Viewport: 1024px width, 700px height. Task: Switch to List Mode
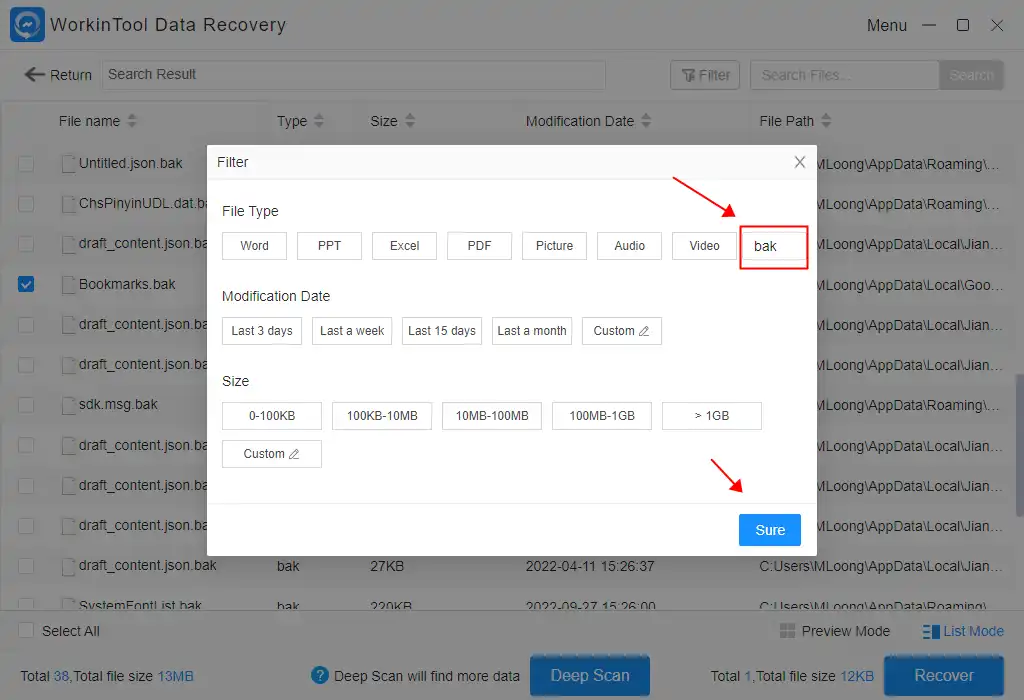point(963,631)
